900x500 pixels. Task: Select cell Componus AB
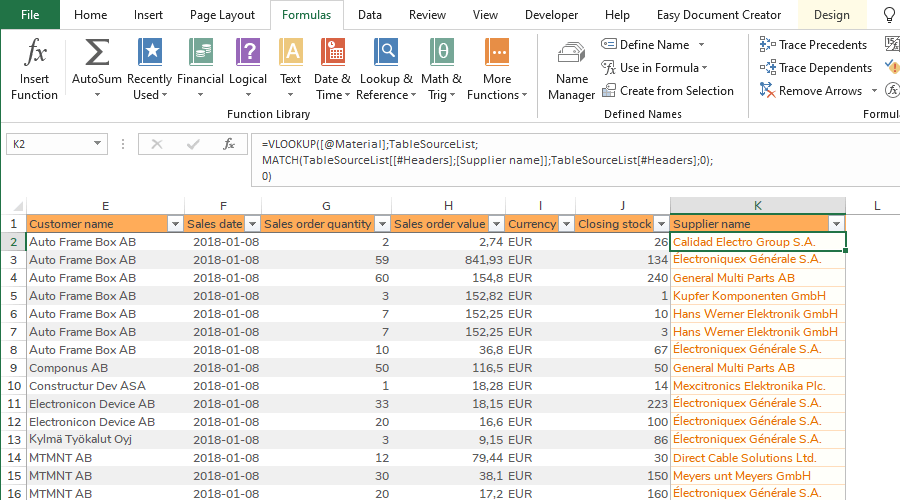106,368
